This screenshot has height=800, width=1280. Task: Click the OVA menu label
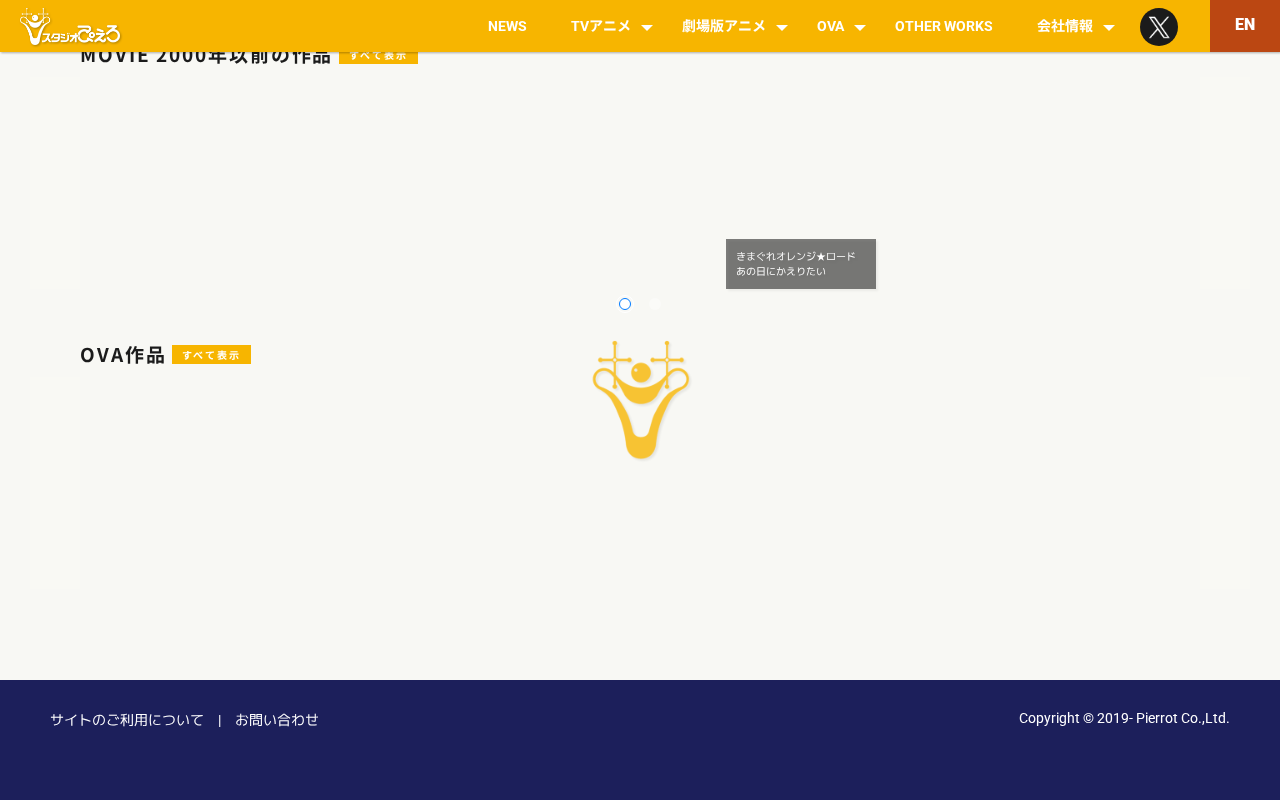[830, 26]
